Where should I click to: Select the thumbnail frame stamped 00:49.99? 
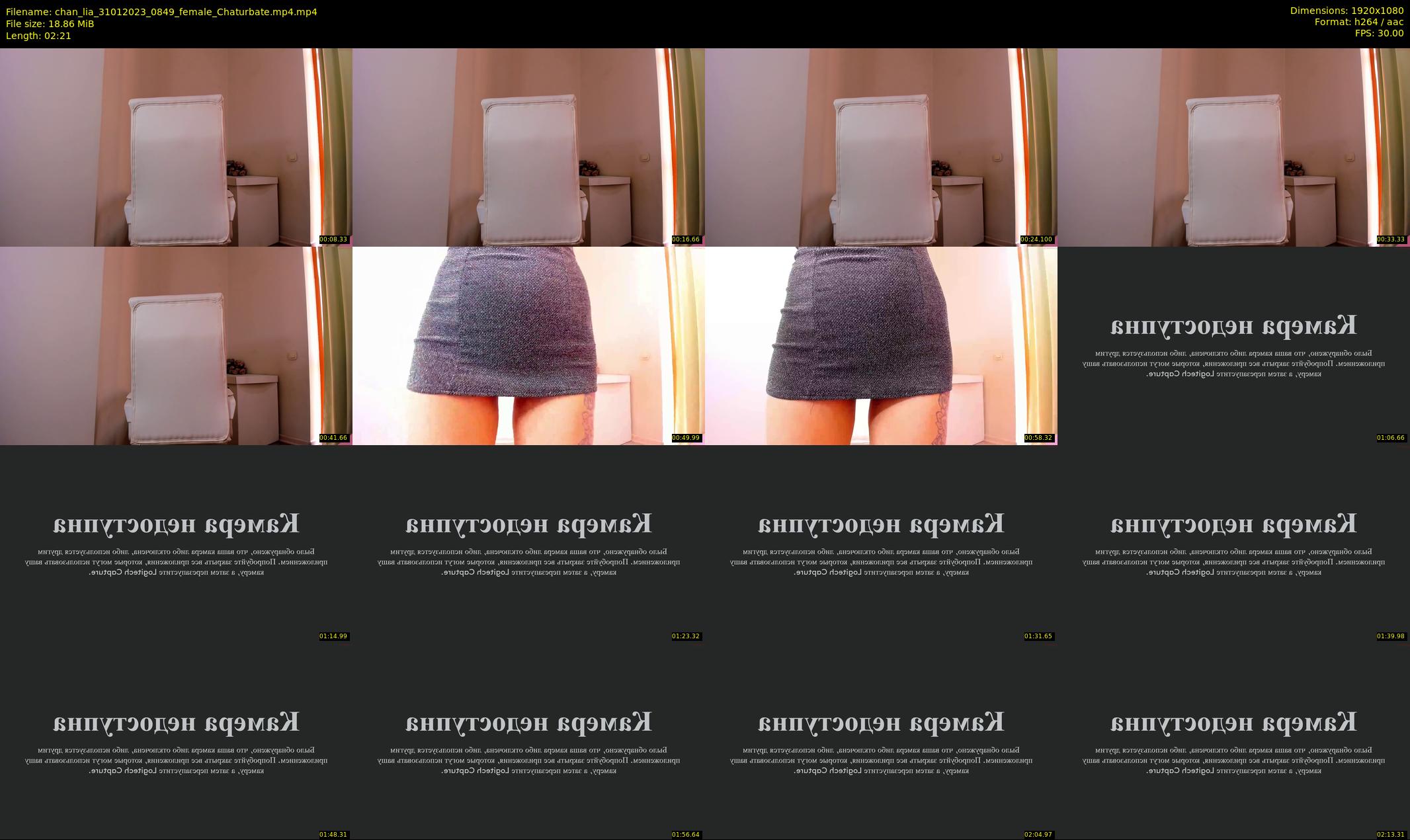tap(528, 345)
